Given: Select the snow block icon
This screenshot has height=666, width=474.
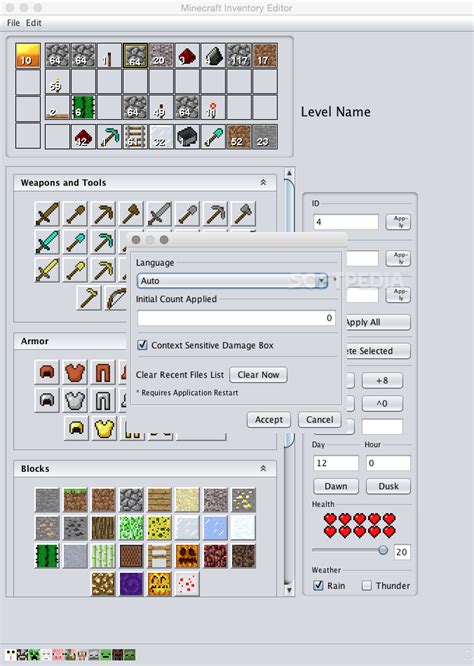Looking at the screenshot, I should (x=243, y=528).
